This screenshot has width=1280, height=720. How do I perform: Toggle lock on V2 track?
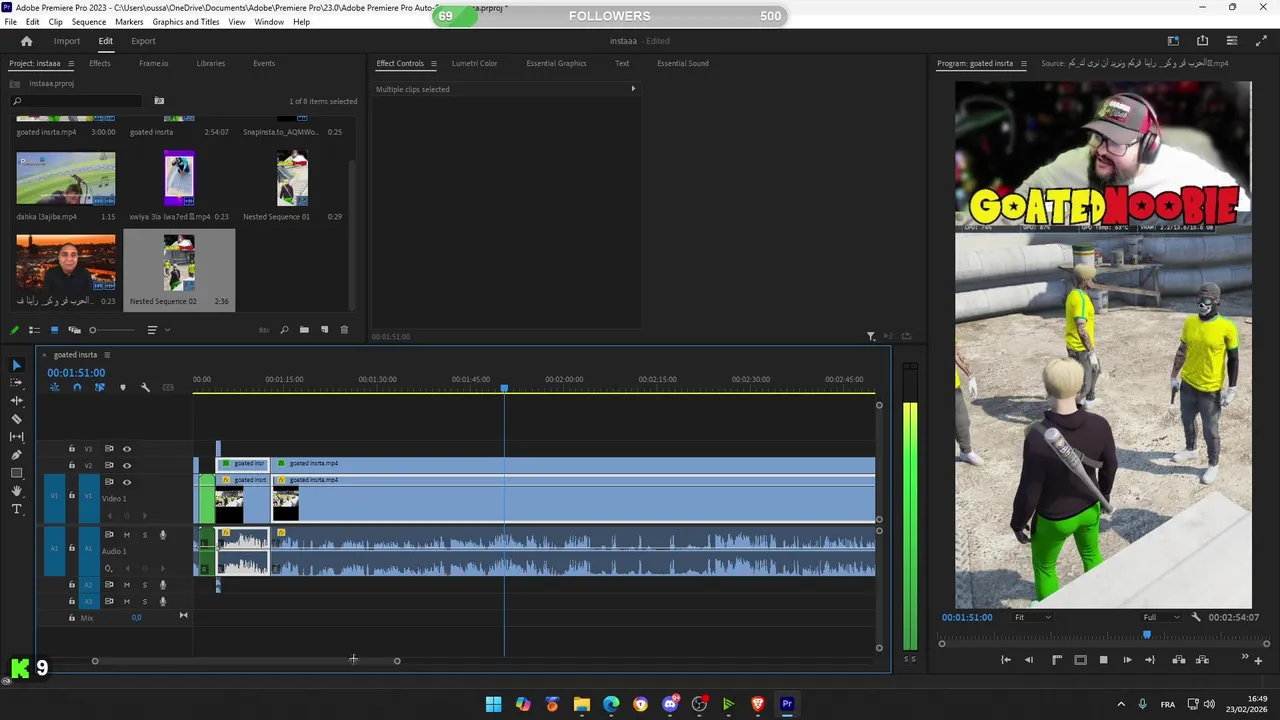pos(71,465)
